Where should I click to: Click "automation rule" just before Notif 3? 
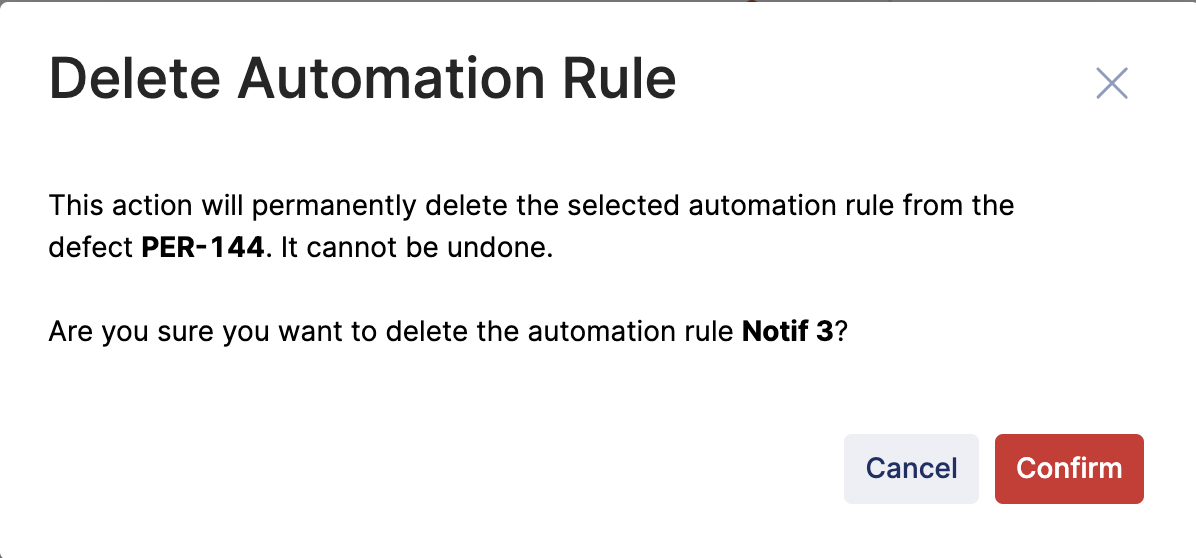tap(632, 332)
